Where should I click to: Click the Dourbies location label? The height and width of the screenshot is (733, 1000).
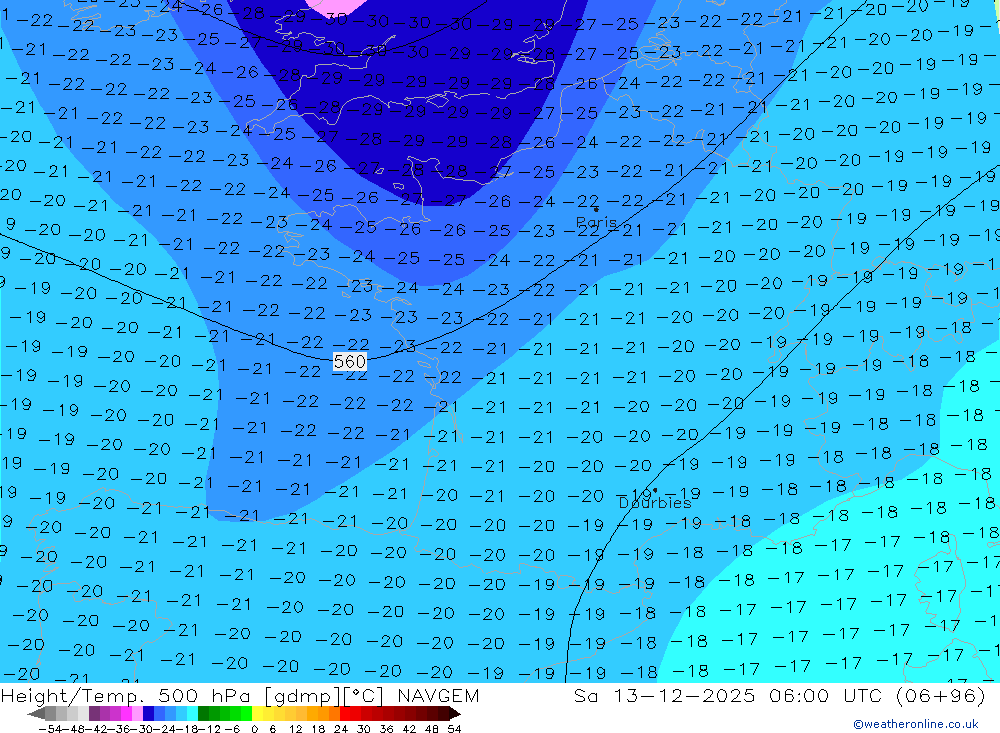[655, 503]
